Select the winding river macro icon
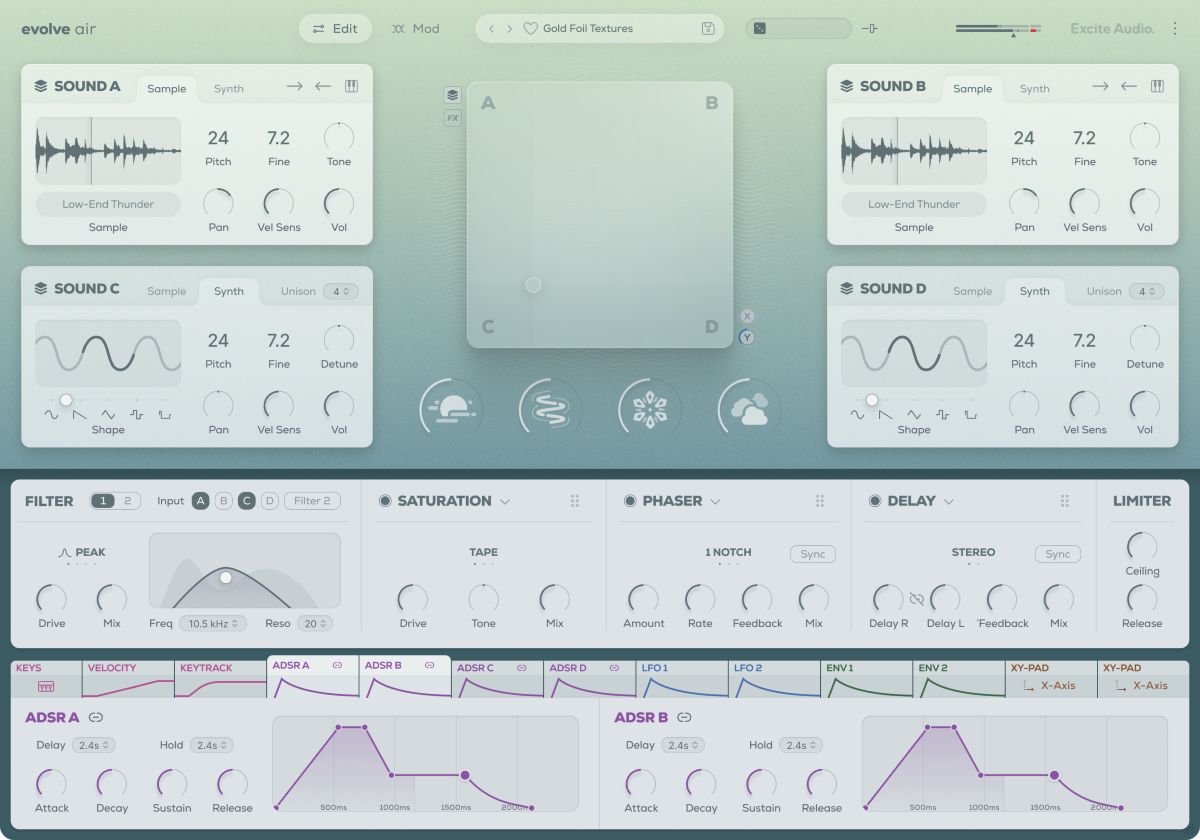 tap(549, 409)
